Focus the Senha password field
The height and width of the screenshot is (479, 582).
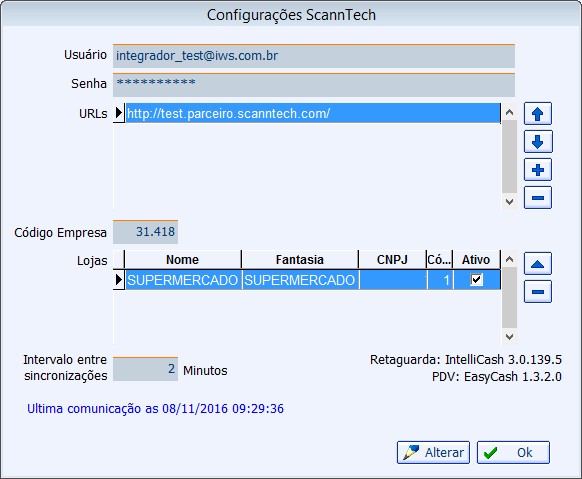pyautogui.click(x=314, y=85)
